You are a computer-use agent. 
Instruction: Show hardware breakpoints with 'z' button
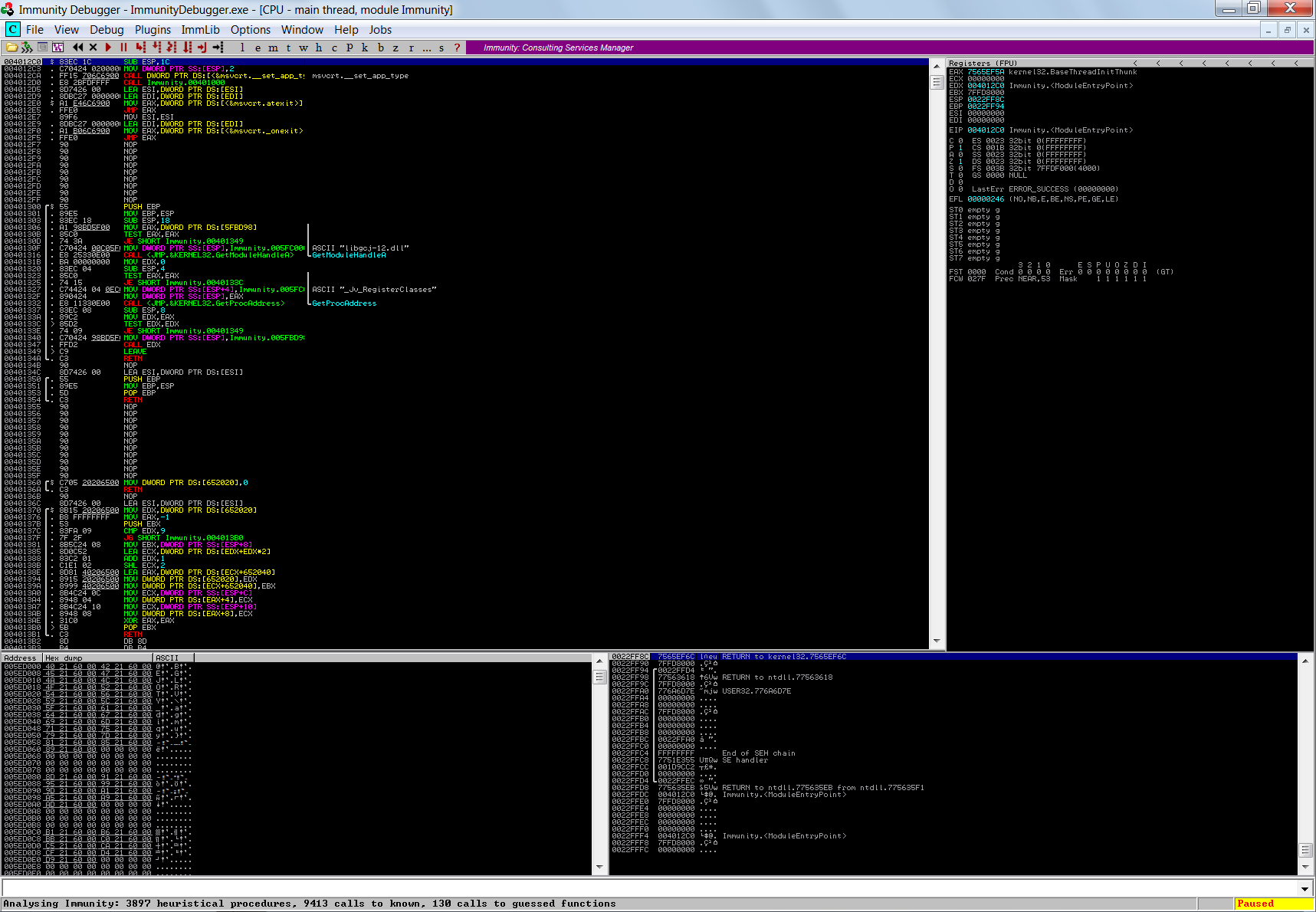(395, 48)
